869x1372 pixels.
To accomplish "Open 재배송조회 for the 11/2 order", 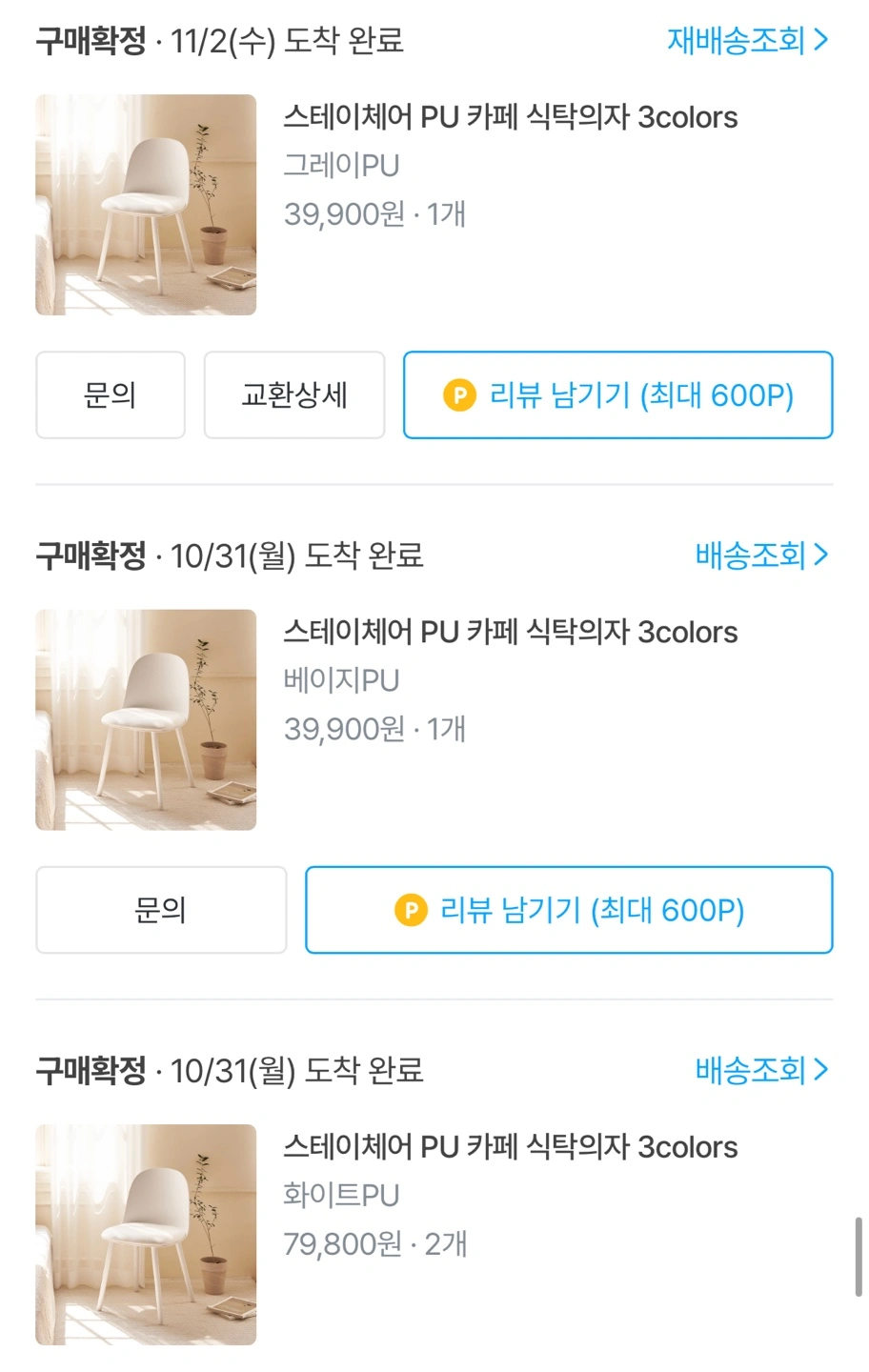I will click(747, 40).
